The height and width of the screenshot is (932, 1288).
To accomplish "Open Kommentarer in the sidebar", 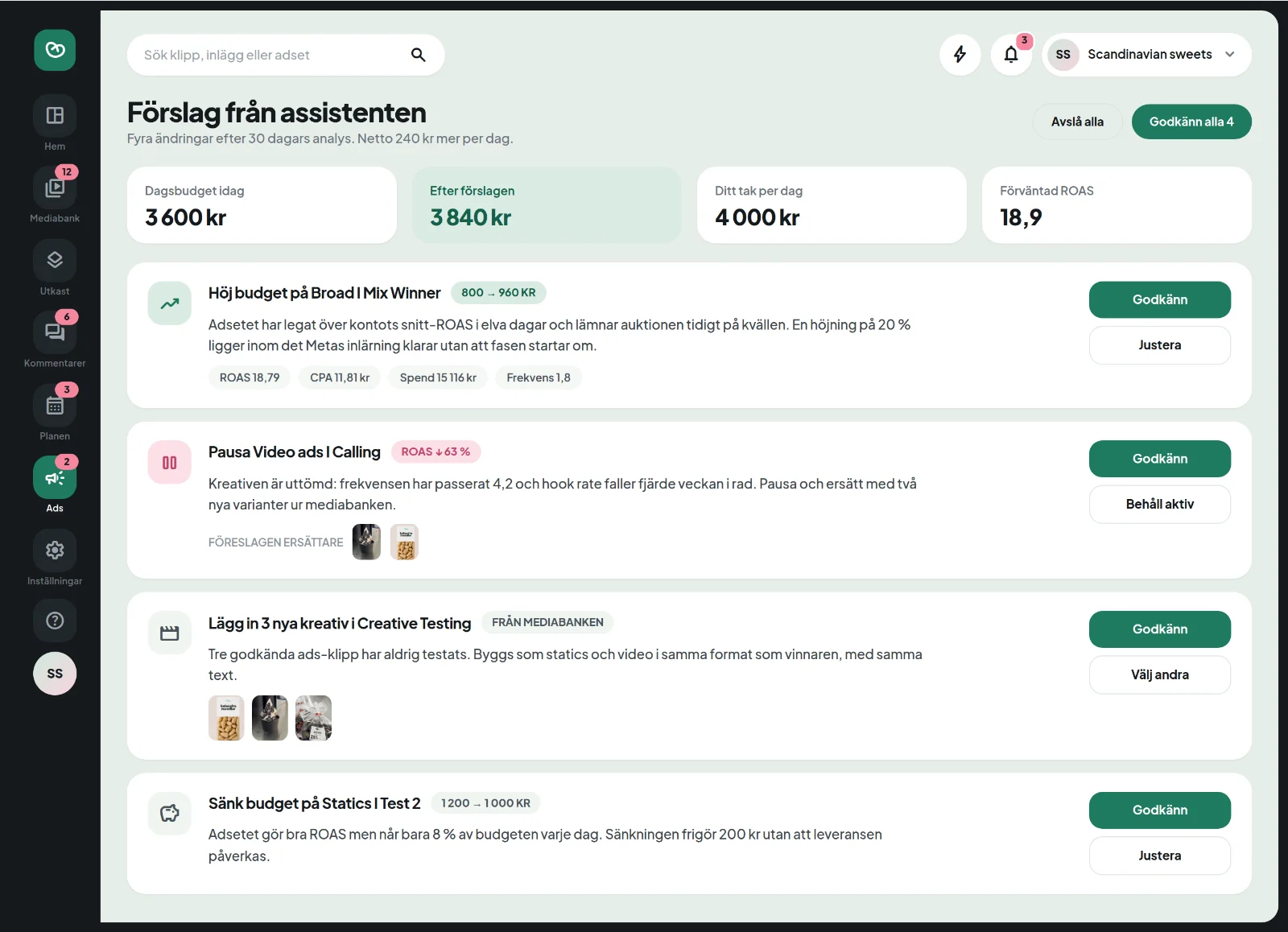I will pos(55,332).
